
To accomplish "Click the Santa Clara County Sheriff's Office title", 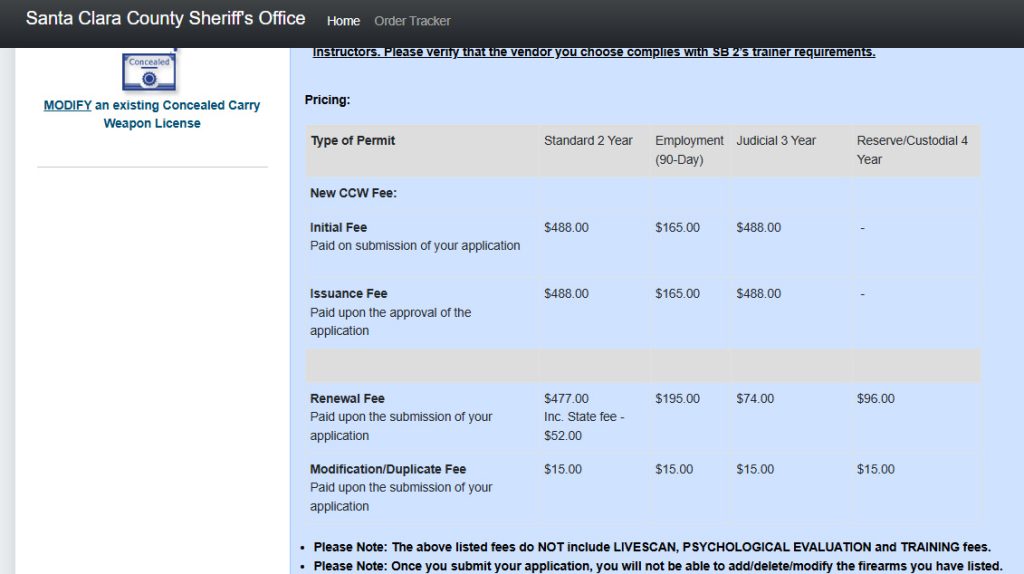I will [165, 19].
